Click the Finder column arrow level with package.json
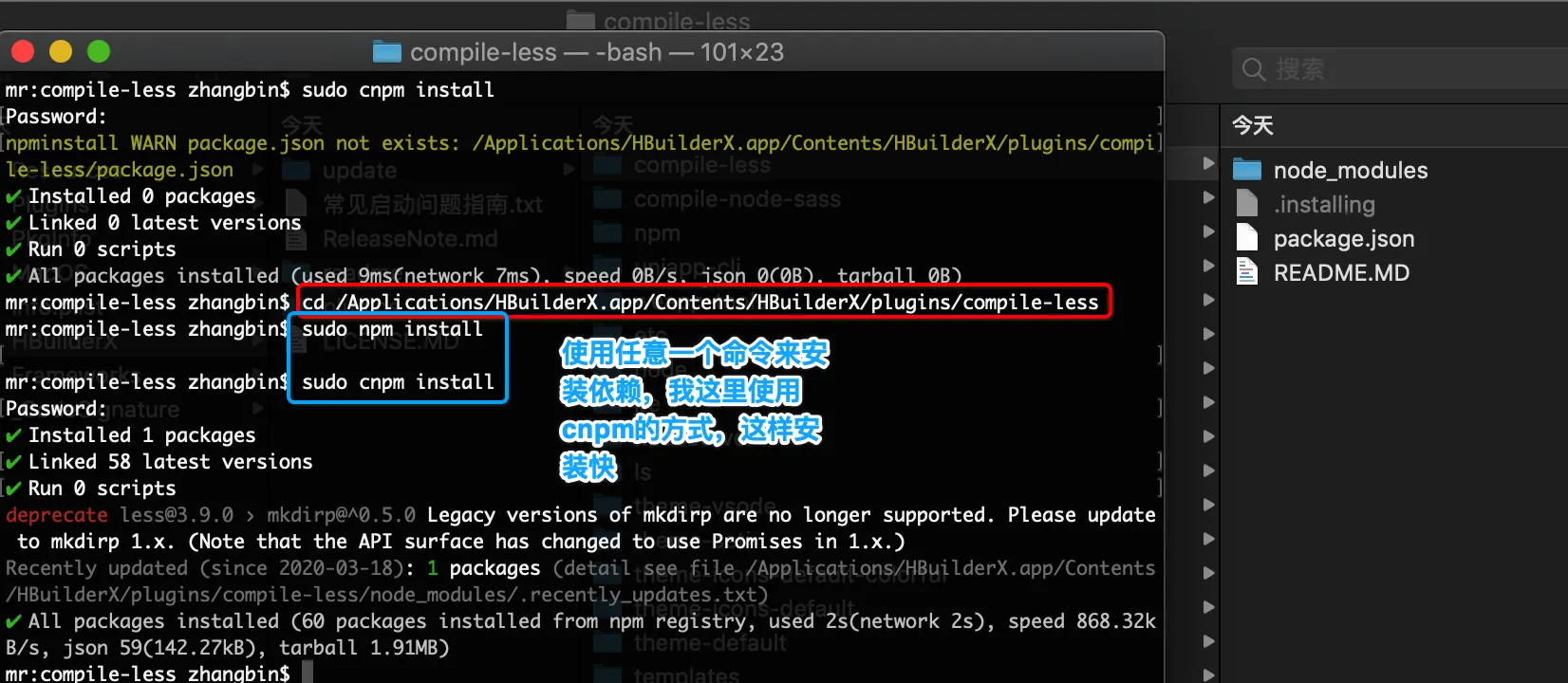1568x683 pixels. click(x=1208, y=231)
